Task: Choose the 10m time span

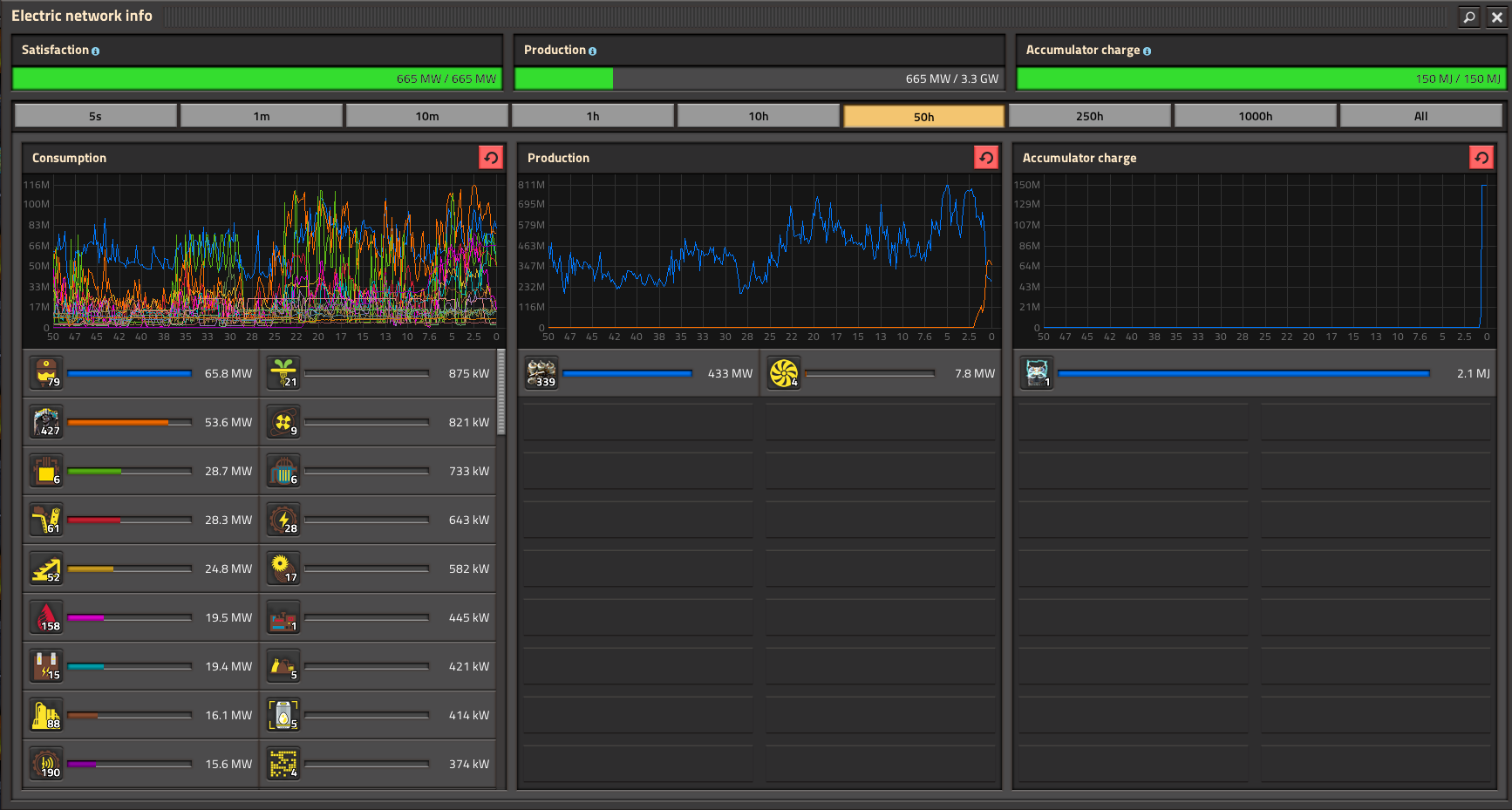Action: [427, 116]
